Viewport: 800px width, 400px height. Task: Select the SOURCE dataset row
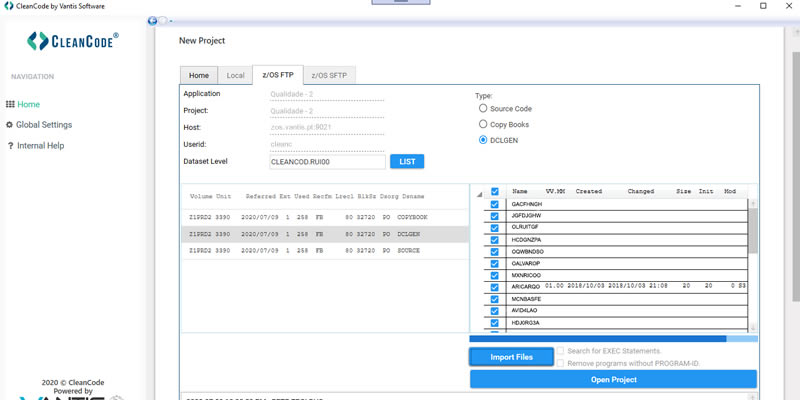[325, 251]
